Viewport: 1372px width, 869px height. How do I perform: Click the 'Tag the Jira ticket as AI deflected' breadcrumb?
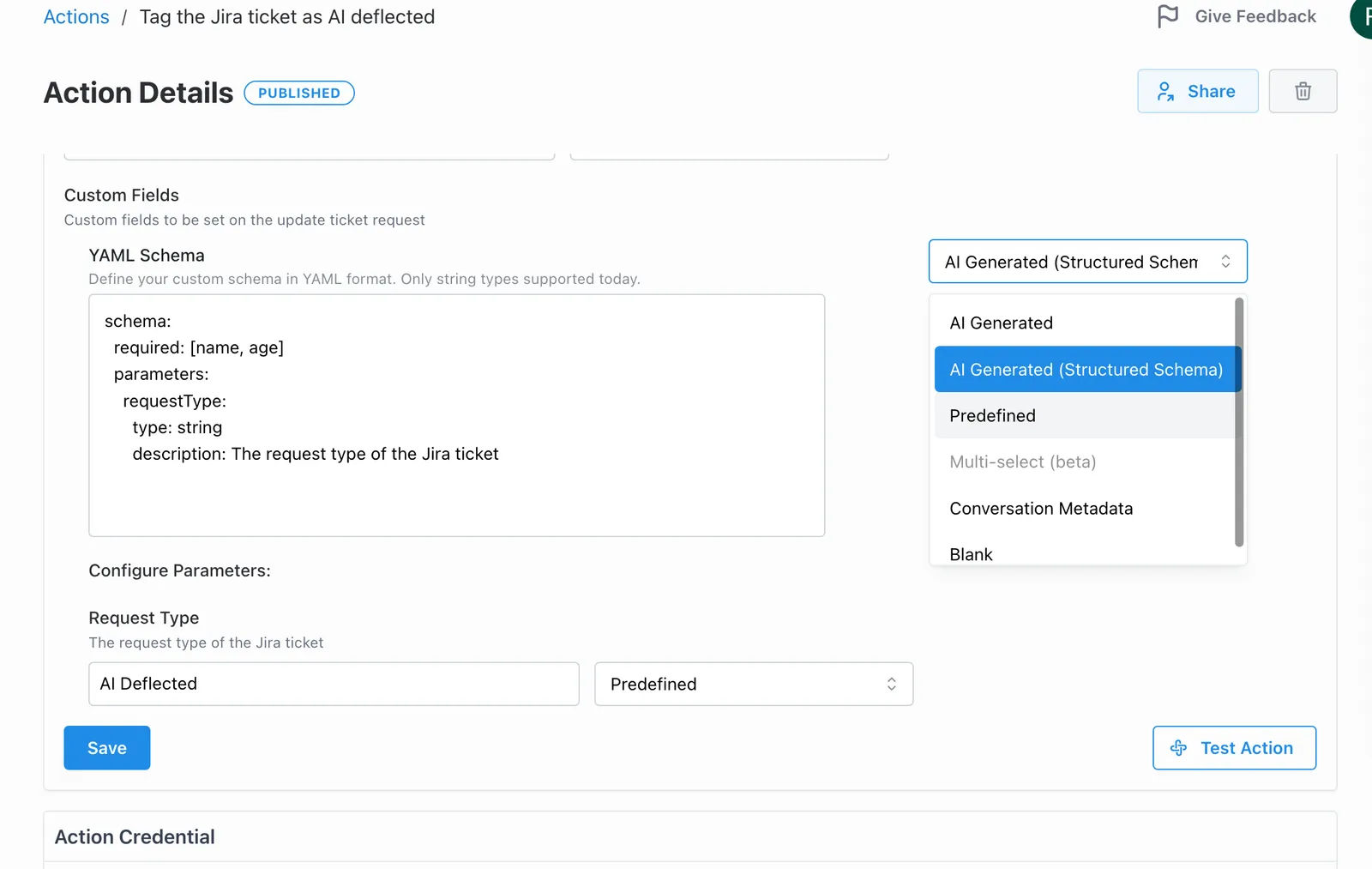(287, 17)
